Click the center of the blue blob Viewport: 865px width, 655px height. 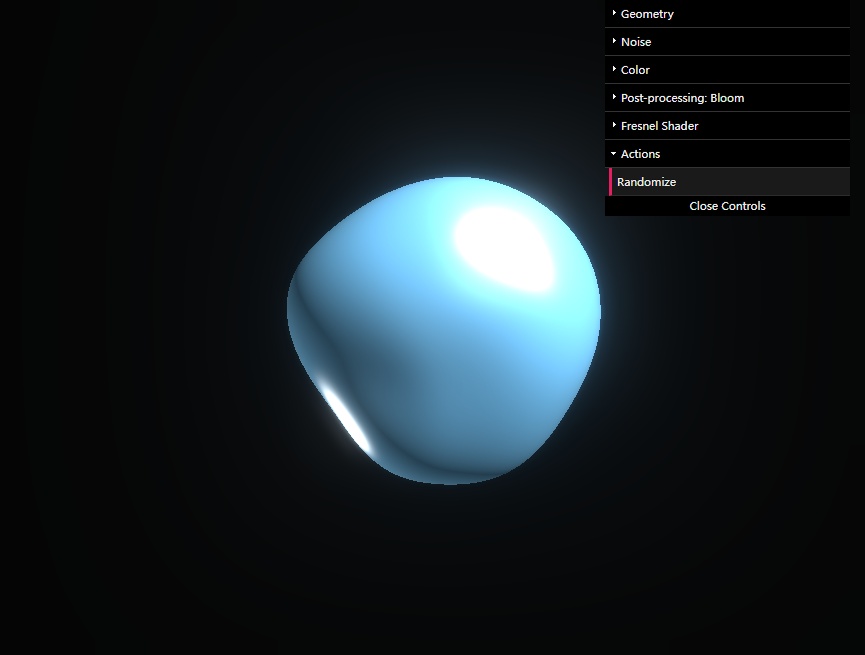click(x=444, y=330)
